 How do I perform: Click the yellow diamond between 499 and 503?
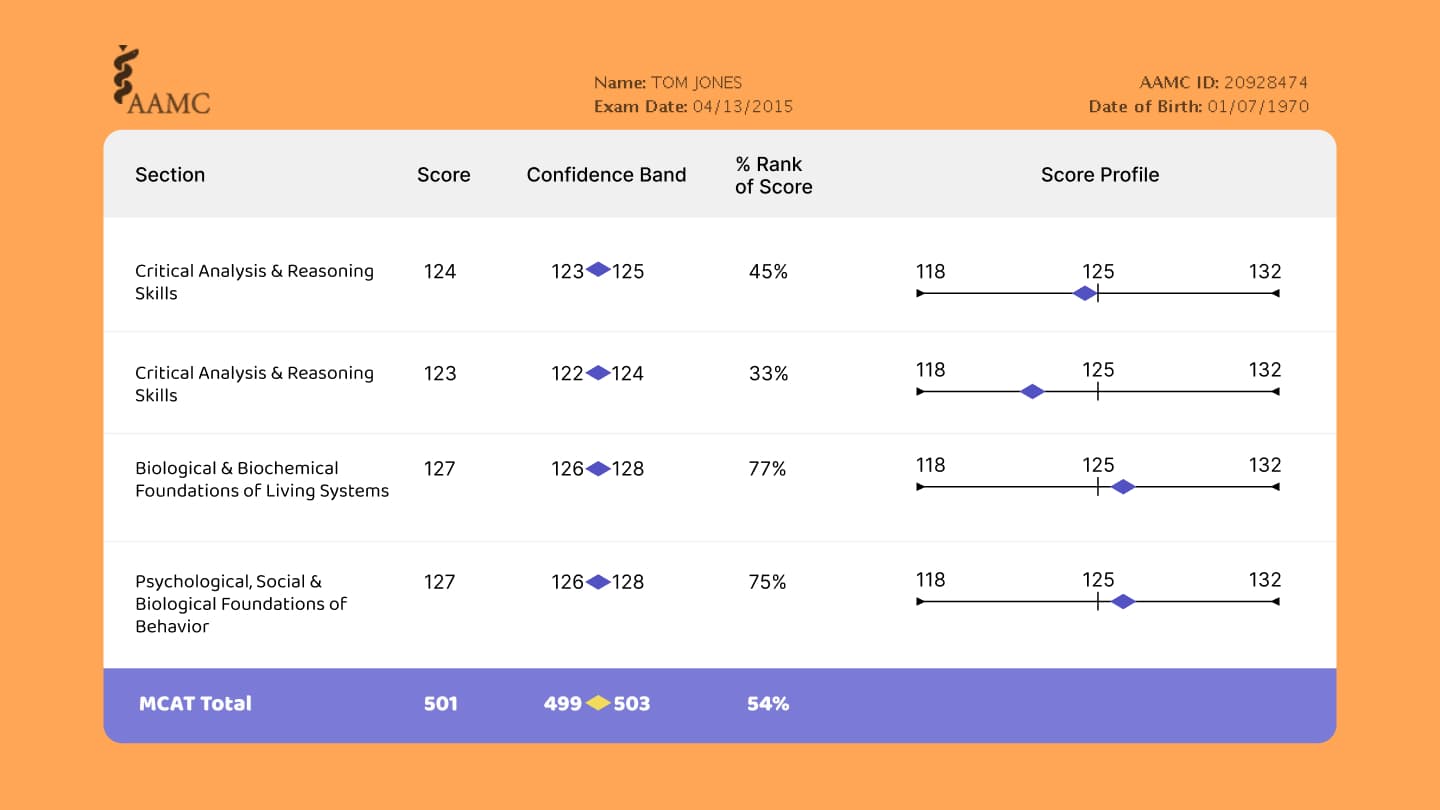(x=598, y=703)
